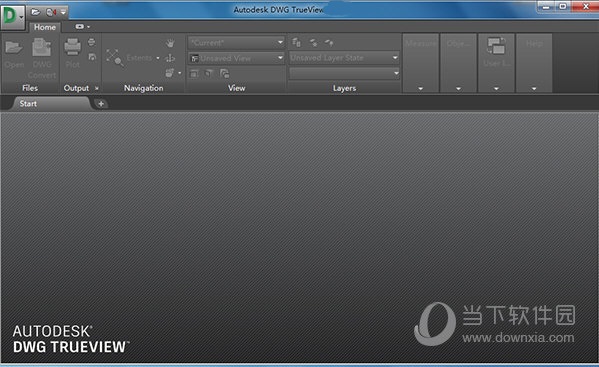Open the ribbon minimize options button
599x367 pixels.
tap(82, 27)
